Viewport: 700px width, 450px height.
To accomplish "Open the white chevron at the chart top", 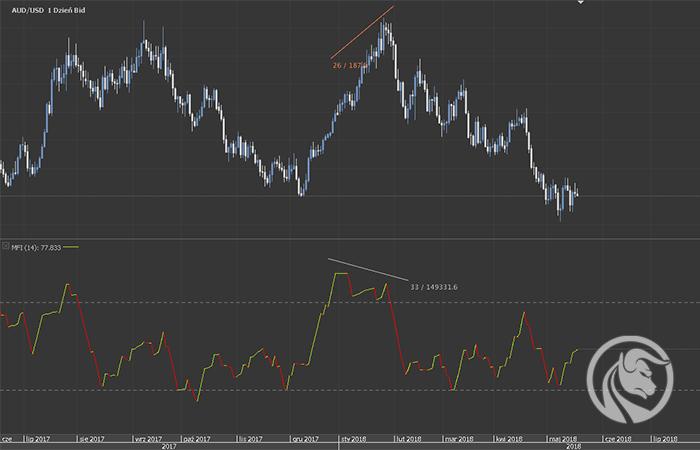I will 580,2.
